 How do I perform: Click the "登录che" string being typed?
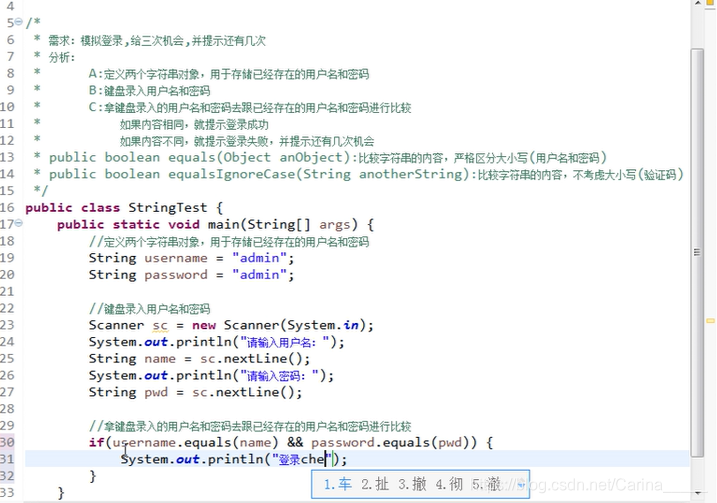pyautogui.click(x=301, y=459)
